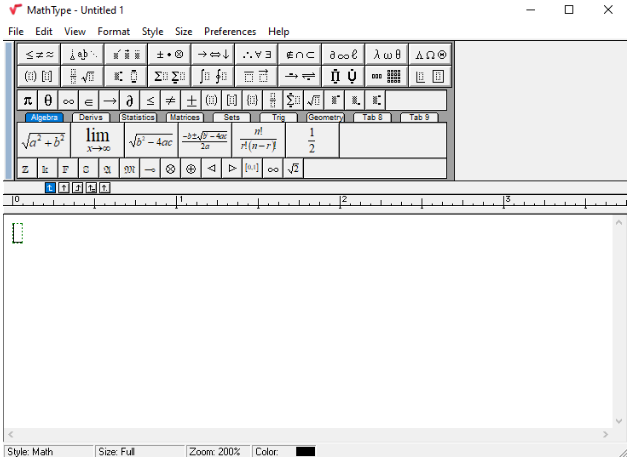Select the center-justified tab stop
Viewport: 633px width, 463px height.
coord(64,188)
